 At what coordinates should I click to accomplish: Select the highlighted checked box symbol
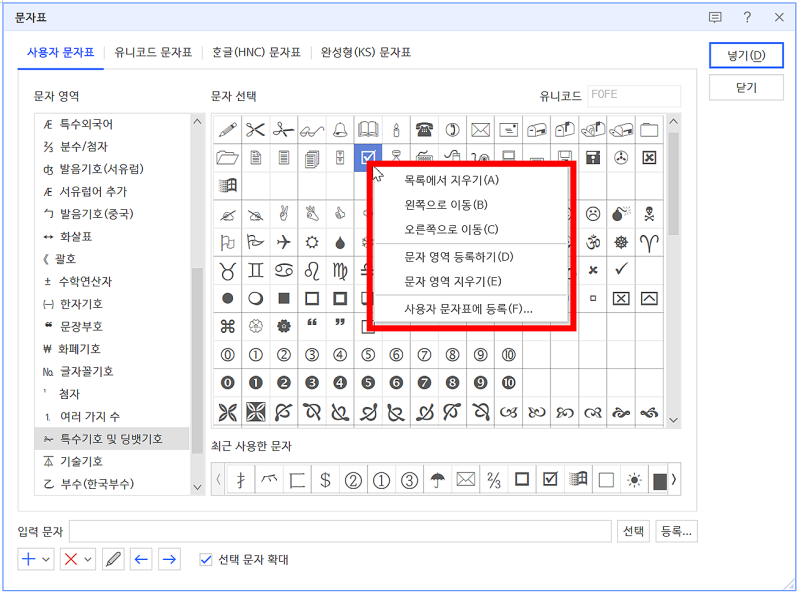tap(368, 158)
